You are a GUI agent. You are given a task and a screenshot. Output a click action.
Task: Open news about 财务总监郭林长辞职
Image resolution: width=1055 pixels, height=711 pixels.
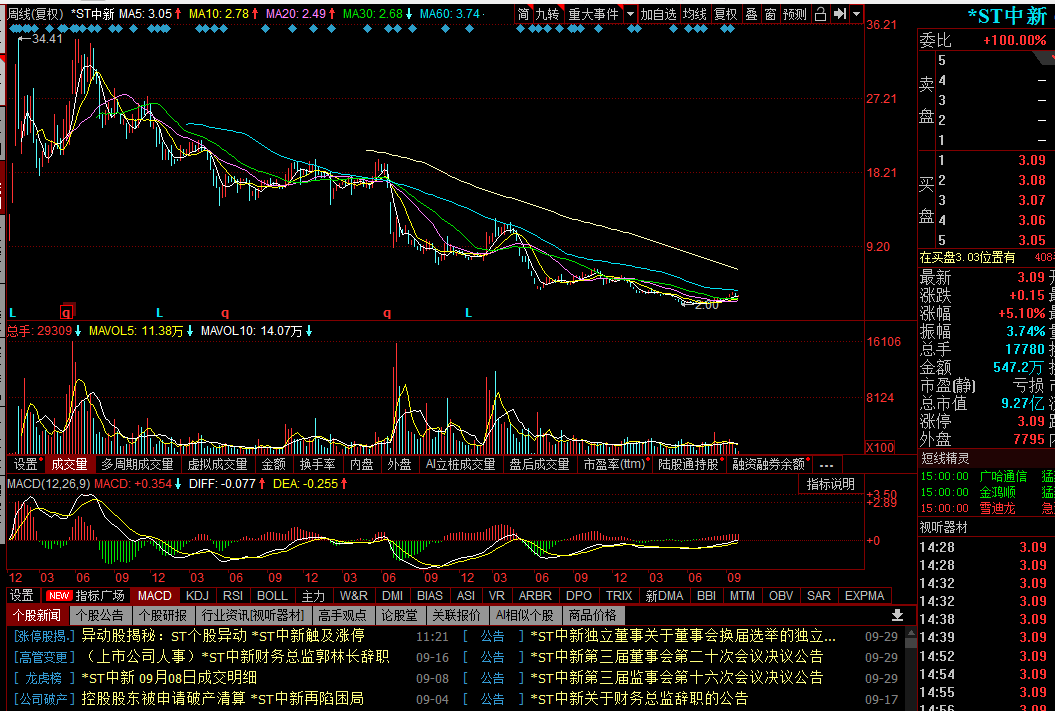[x=235, y=657]
